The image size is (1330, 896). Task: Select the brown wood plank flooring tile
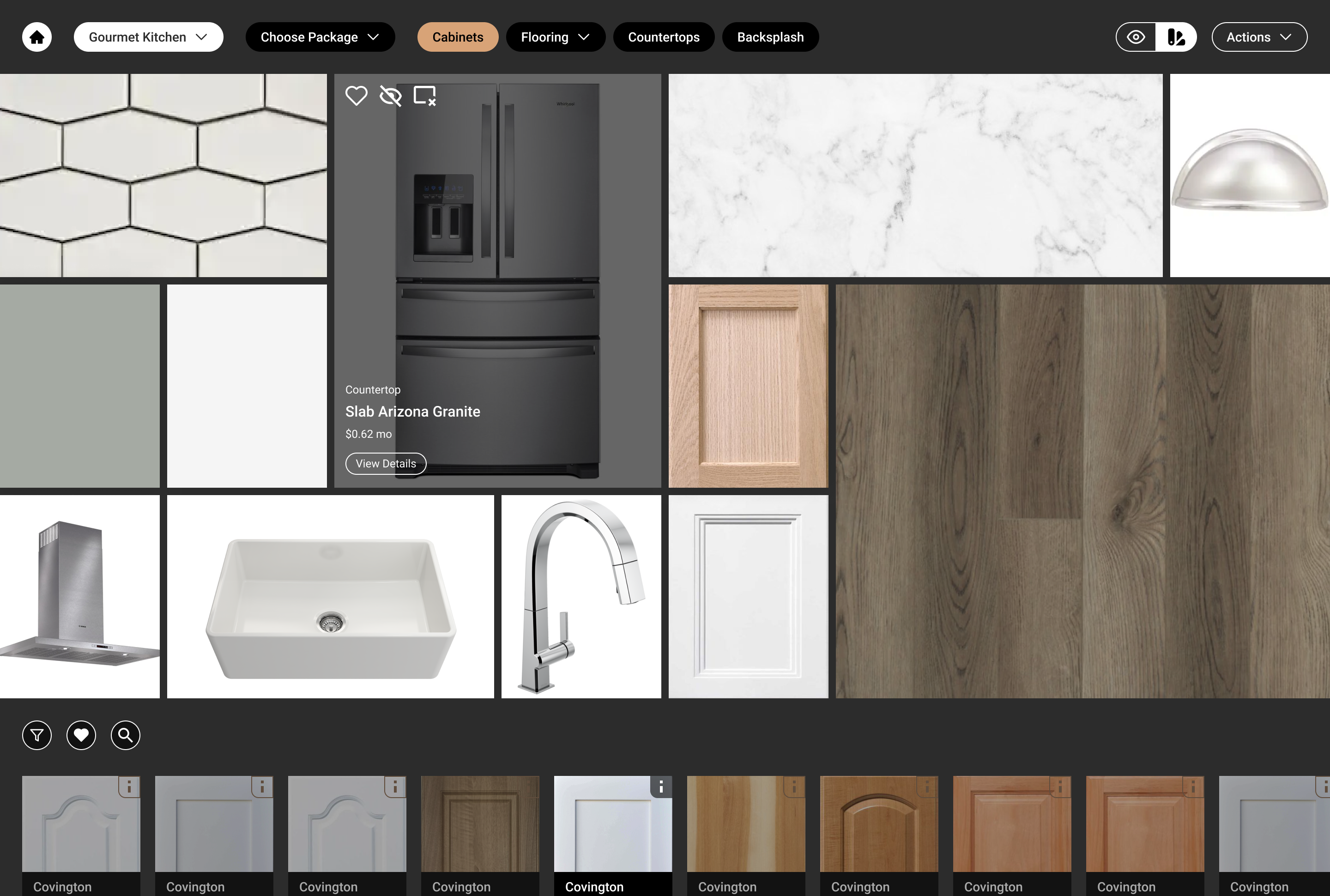pyautogui.click(x=1082, y=491)
